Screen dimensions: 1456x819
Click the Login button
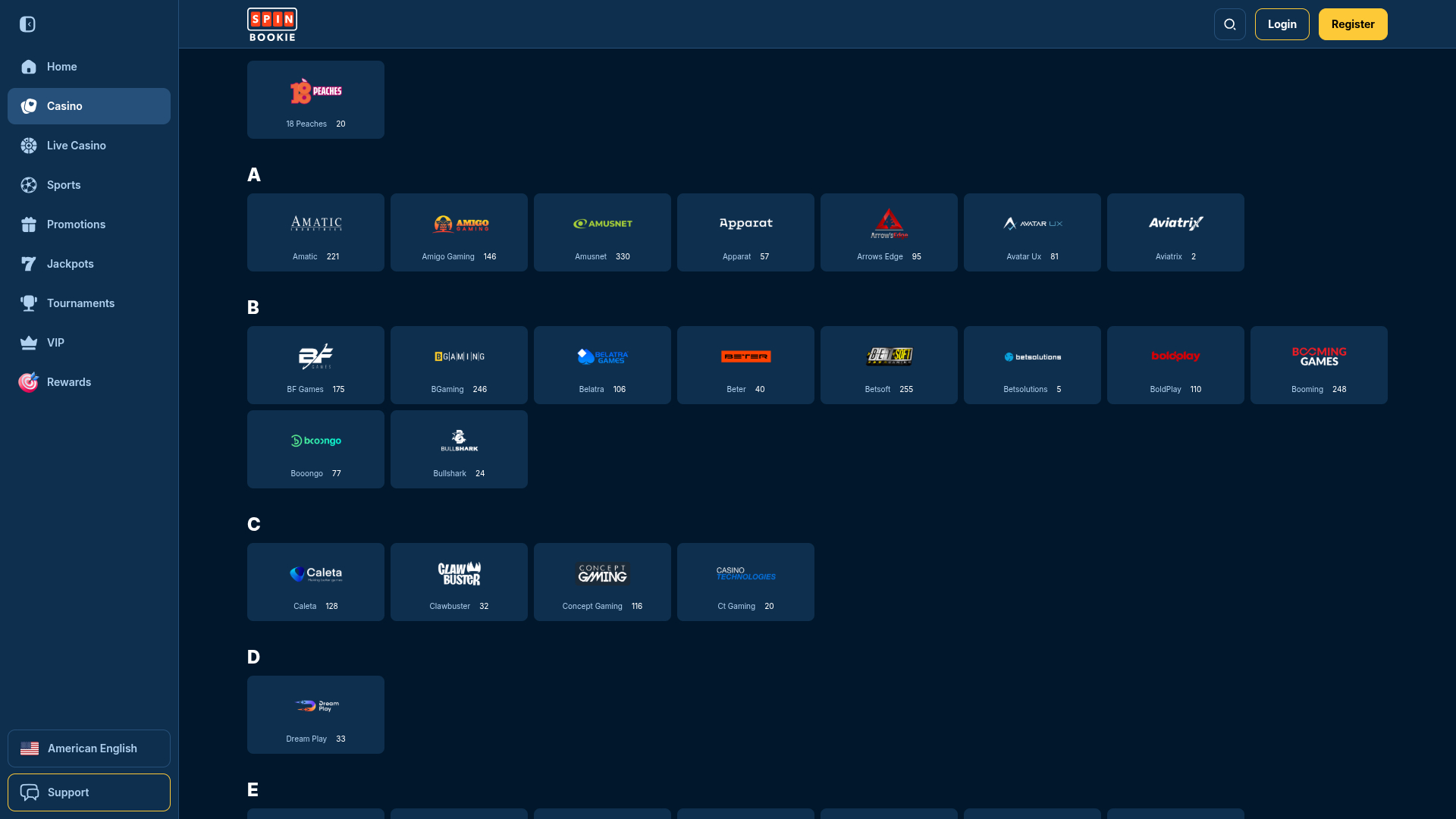pos(1282,24)
